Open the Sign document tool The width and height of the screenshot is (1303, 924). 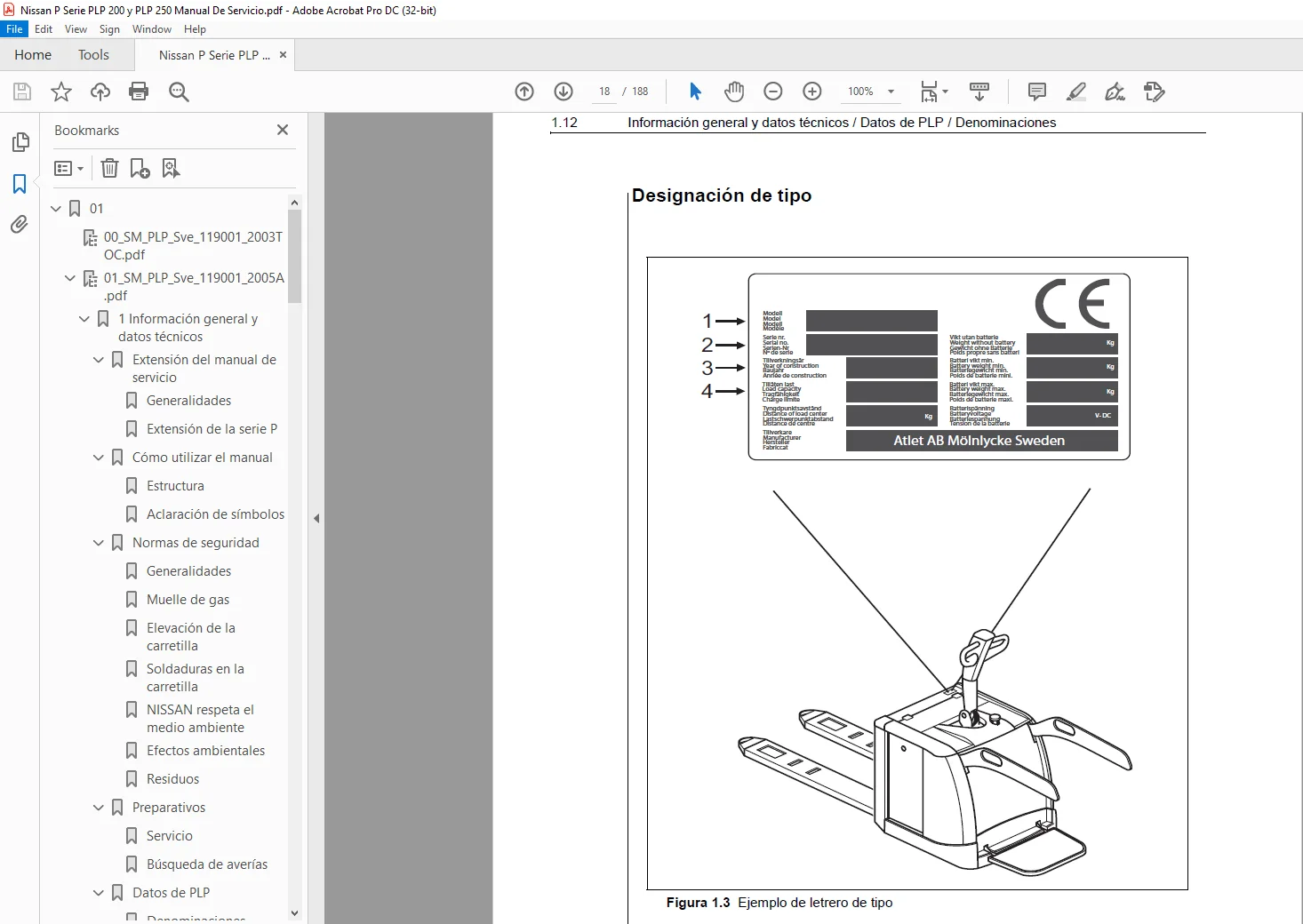pos(1115,92)
